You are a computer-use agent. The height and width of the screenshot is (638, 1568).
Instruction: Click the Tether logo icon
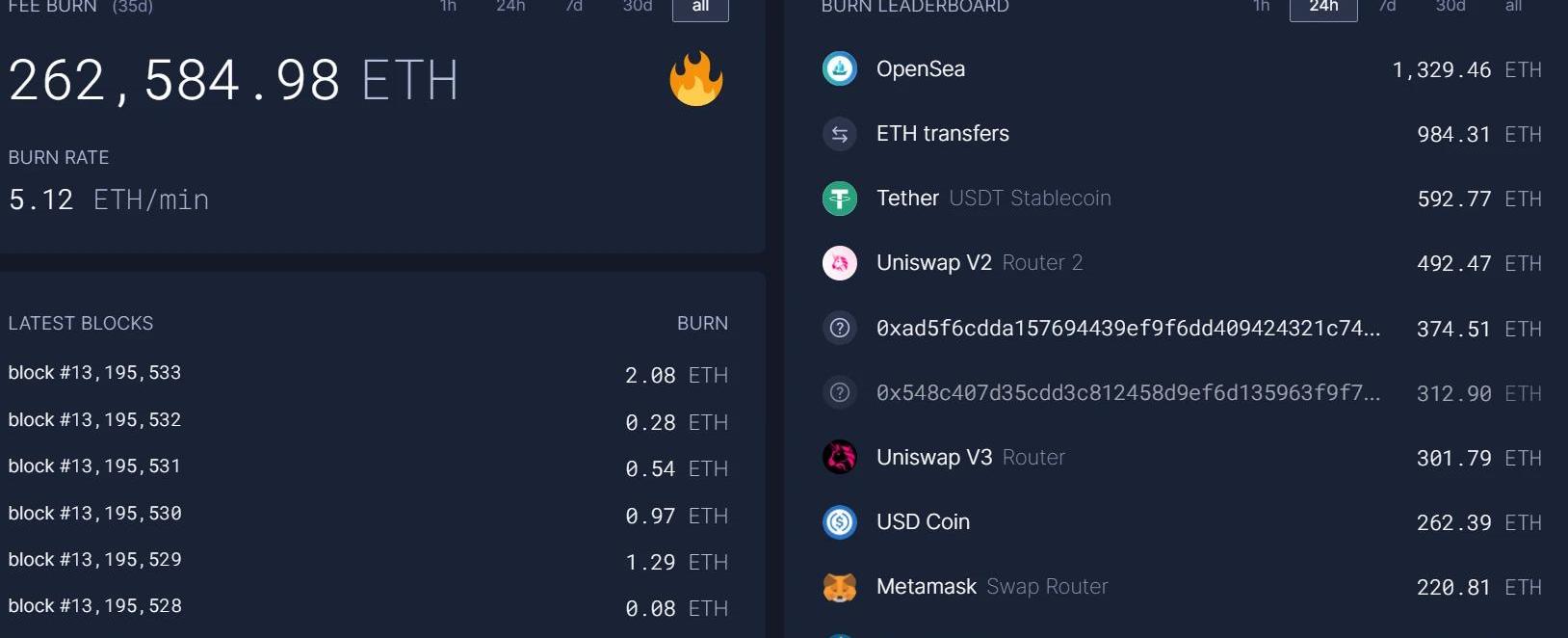839,199
